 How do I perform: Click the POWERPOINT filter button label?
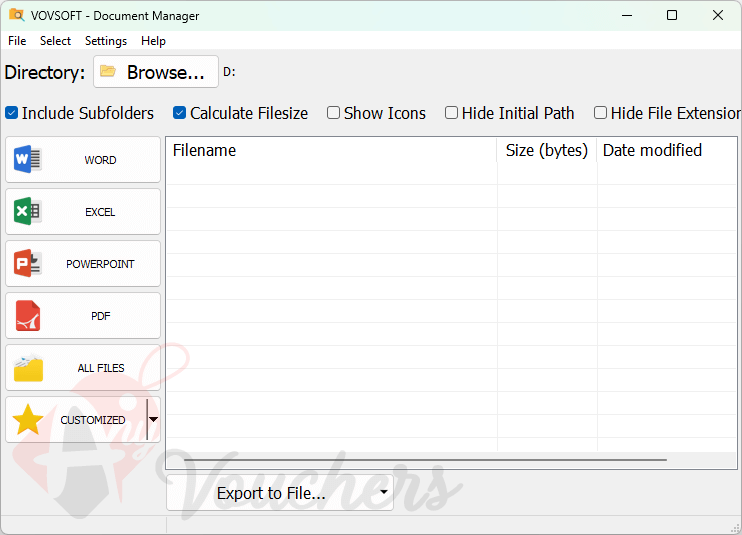[x=100, y=264]
